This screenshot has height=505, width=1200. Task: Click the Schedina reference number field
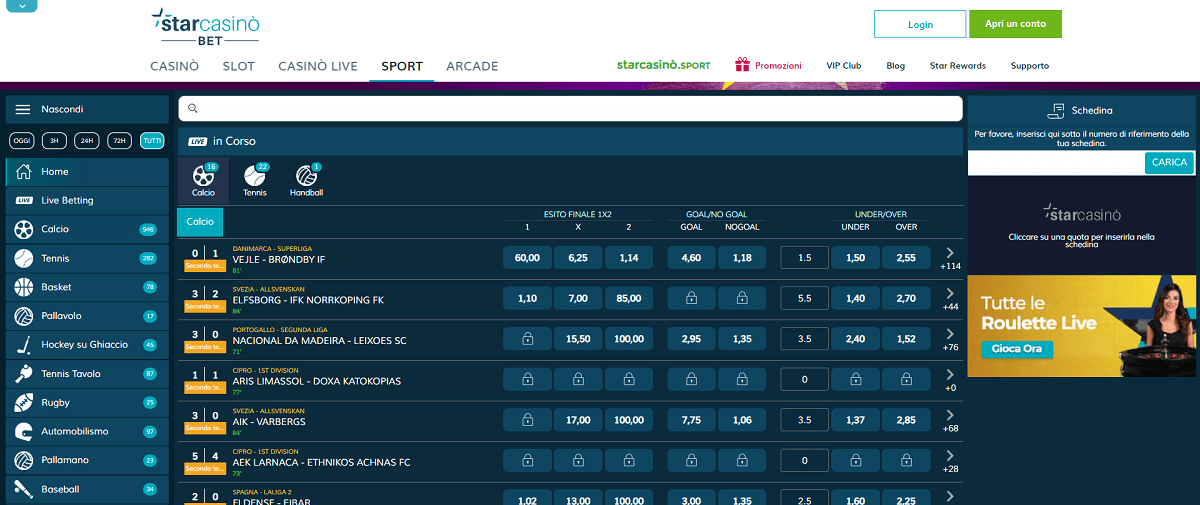(1056, 162)
